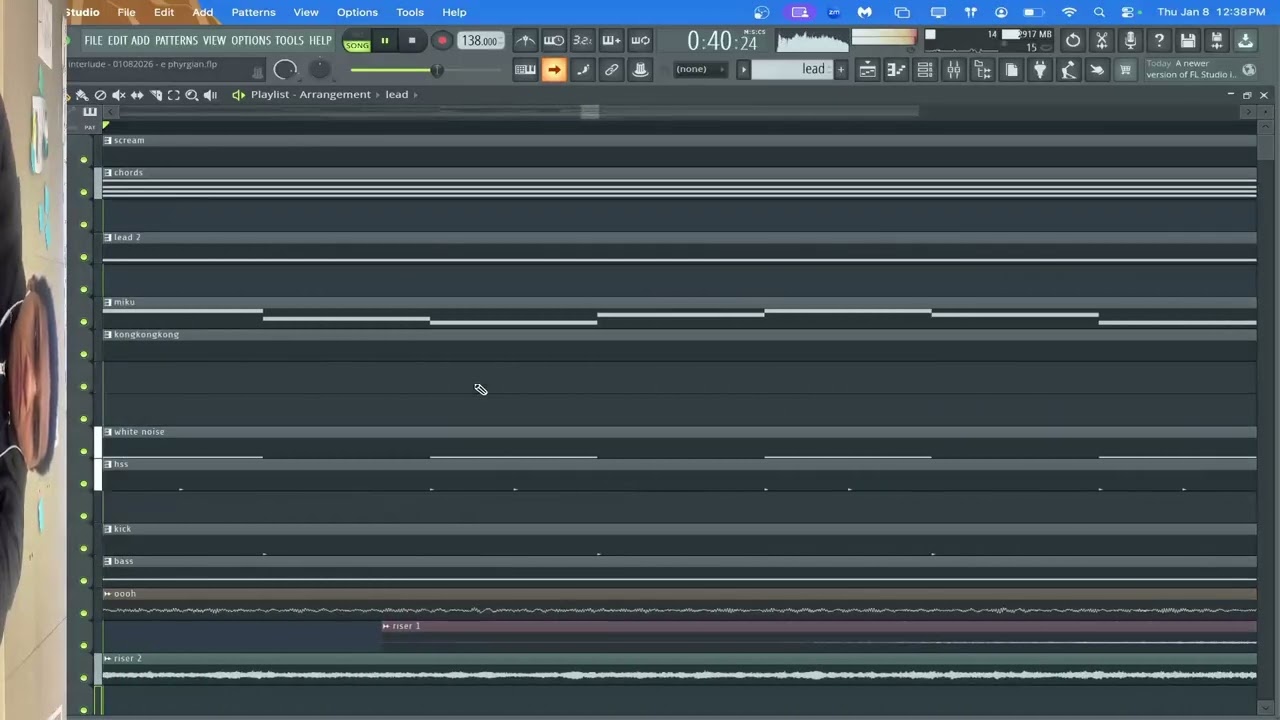Open the tempo tapper hammer icon
Image resolution: width=1280 pixels, height=720 pixels.
1069,69
